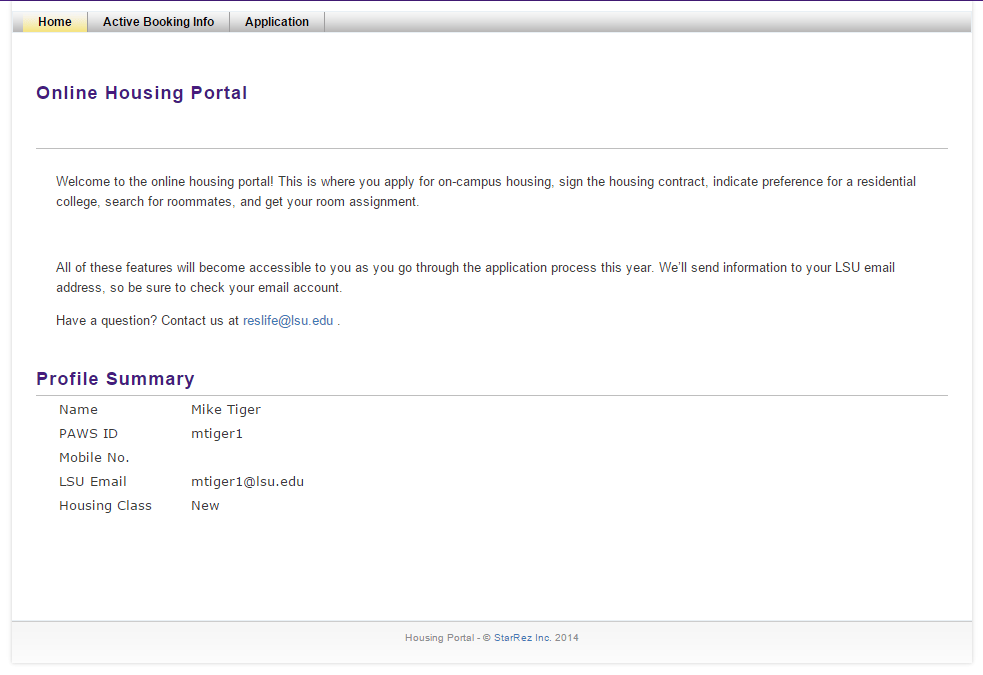Select the name value Mike Tiger
This screenshot has height=675, width=983.
coord(226,409)
